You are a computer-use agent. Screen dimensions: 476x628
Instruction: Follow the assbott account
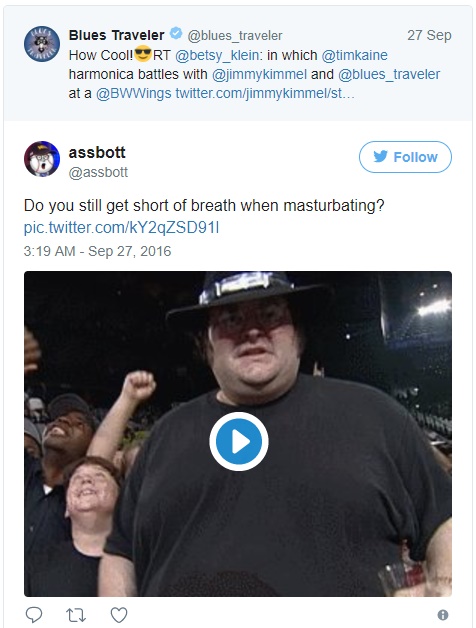click(405, 157)
